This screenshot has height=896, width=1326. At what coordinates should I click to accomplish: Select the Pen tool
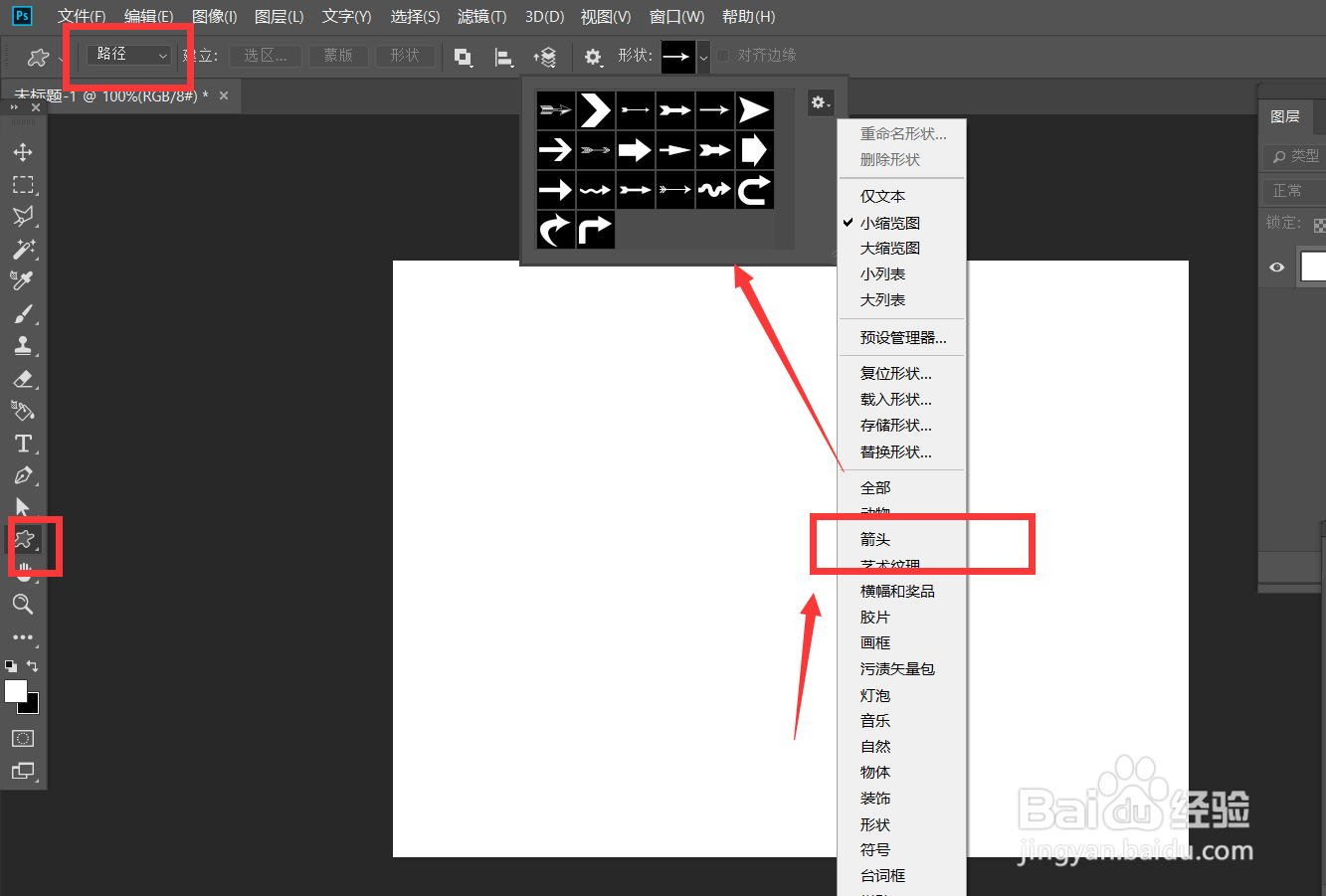click(24, 475)
